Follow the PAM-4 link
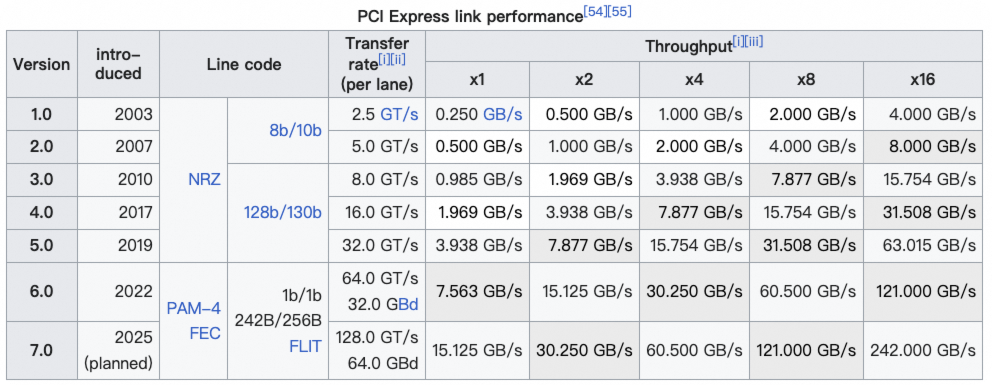Image resolution: width=992 pixels, height=385 pixels. click(194, 309)
